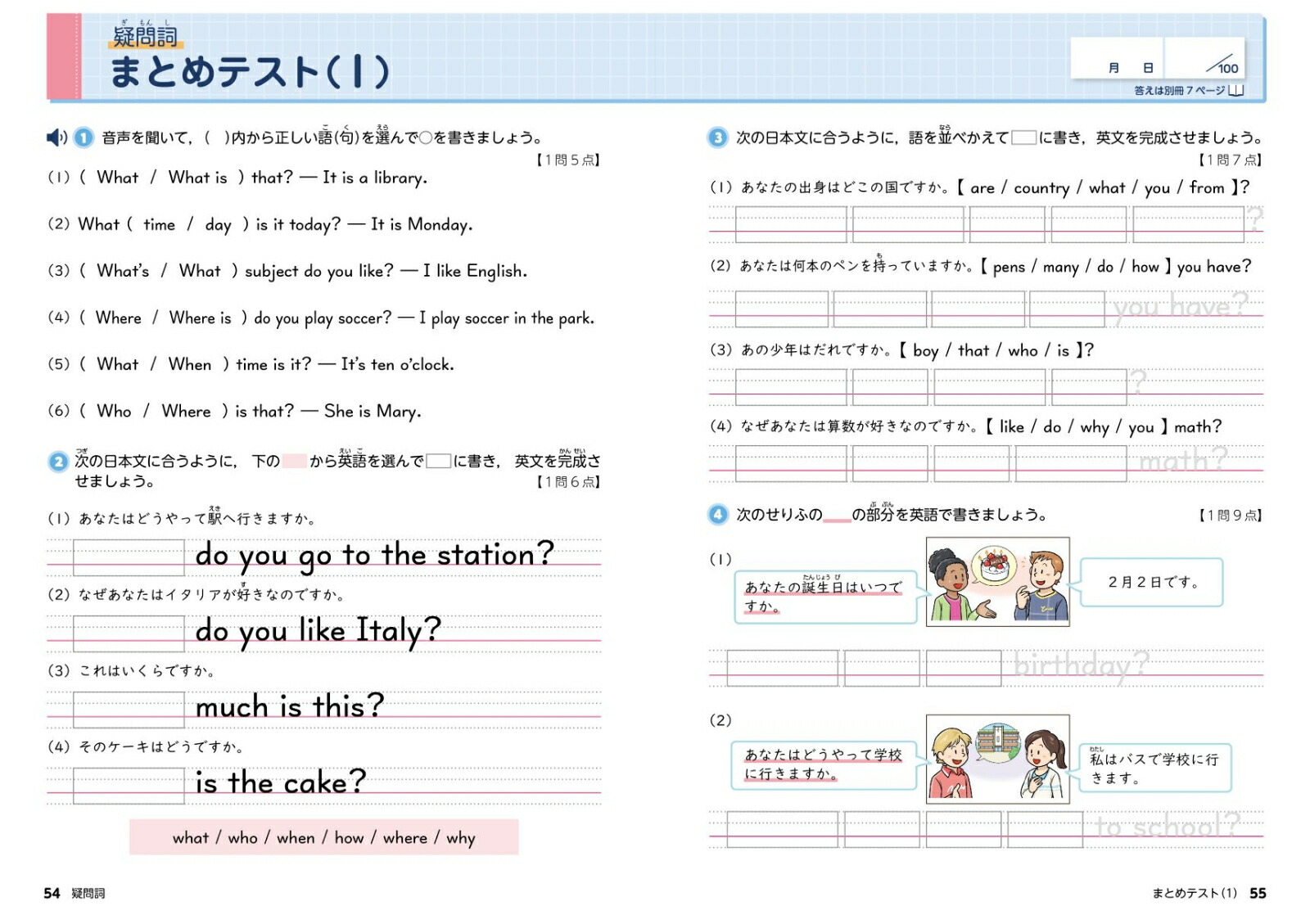Click the speaker audio icon next to question 1

(x=56, y=137)
